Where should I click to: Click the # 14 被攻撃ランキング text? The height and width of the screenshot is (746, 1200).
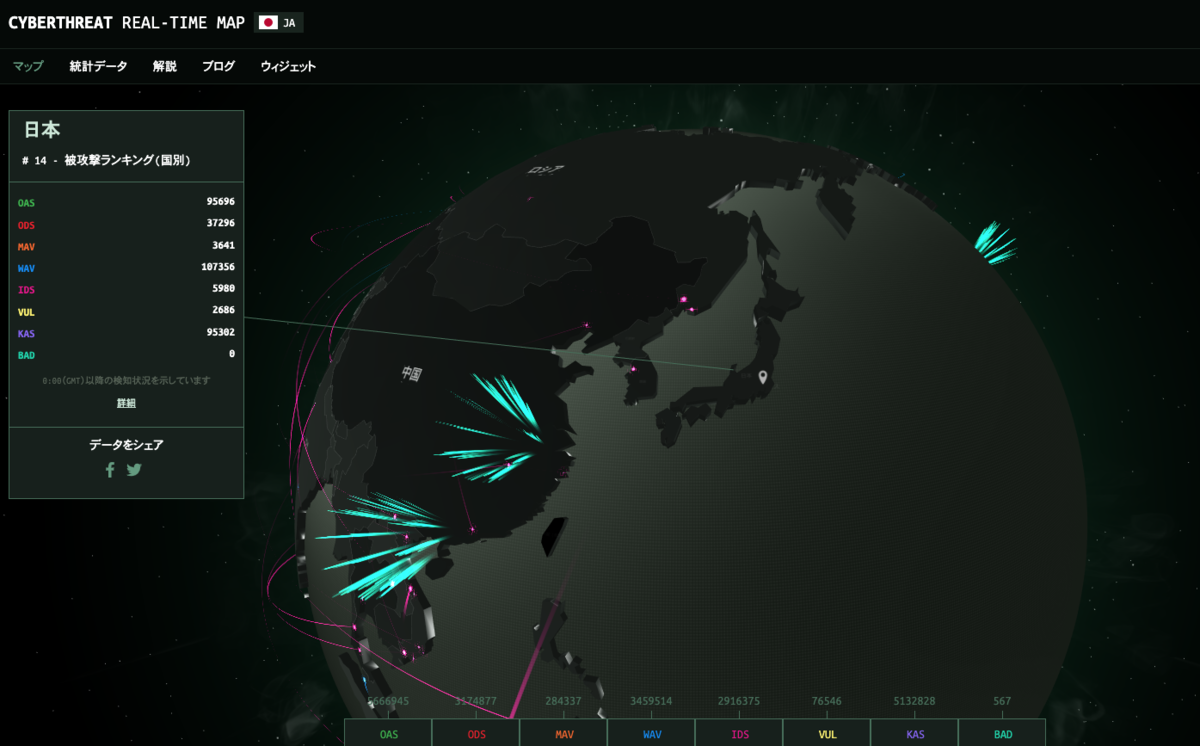coord(106,160)
